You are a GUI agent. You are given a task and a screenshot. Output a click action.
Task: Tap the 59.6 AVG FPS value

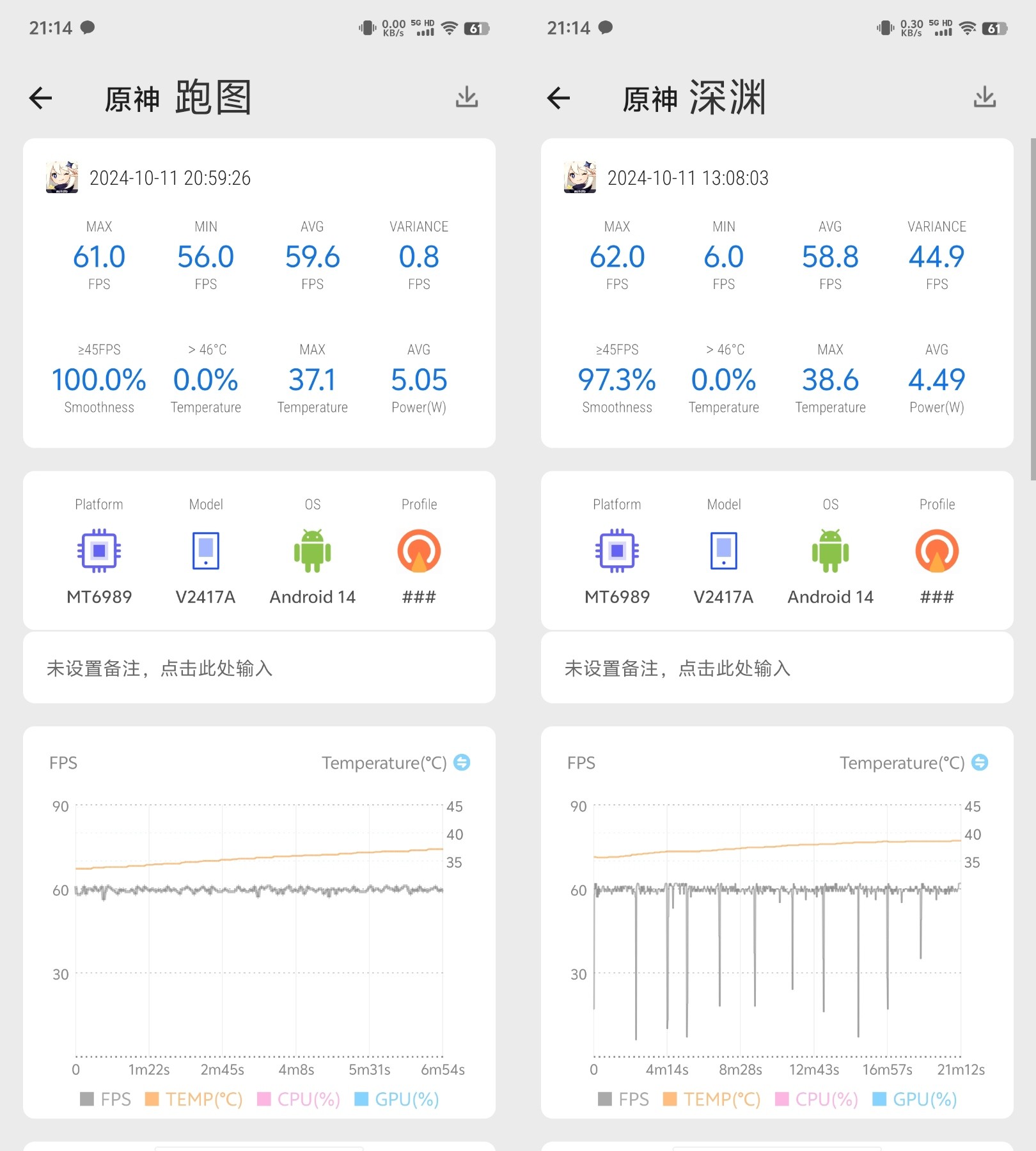point(313,257)
